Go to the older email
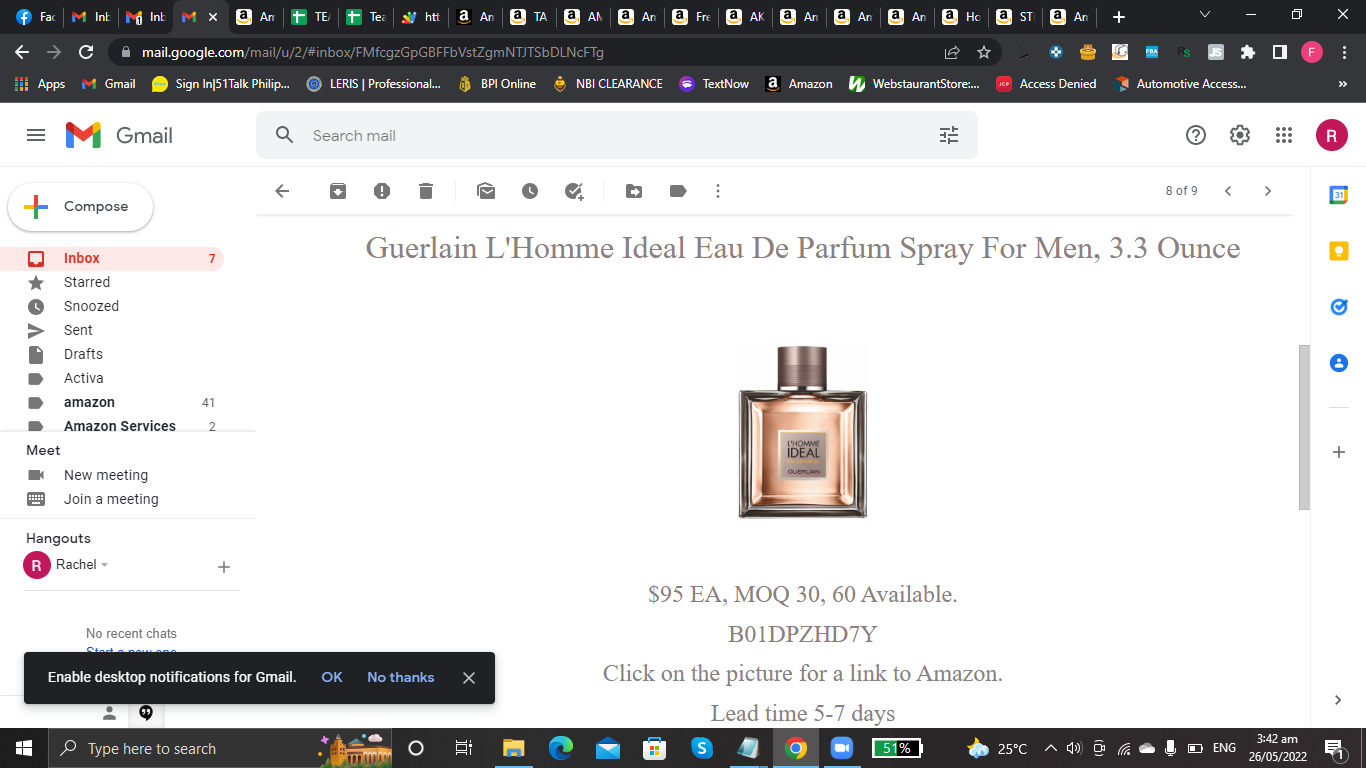 coord(1268,191)
